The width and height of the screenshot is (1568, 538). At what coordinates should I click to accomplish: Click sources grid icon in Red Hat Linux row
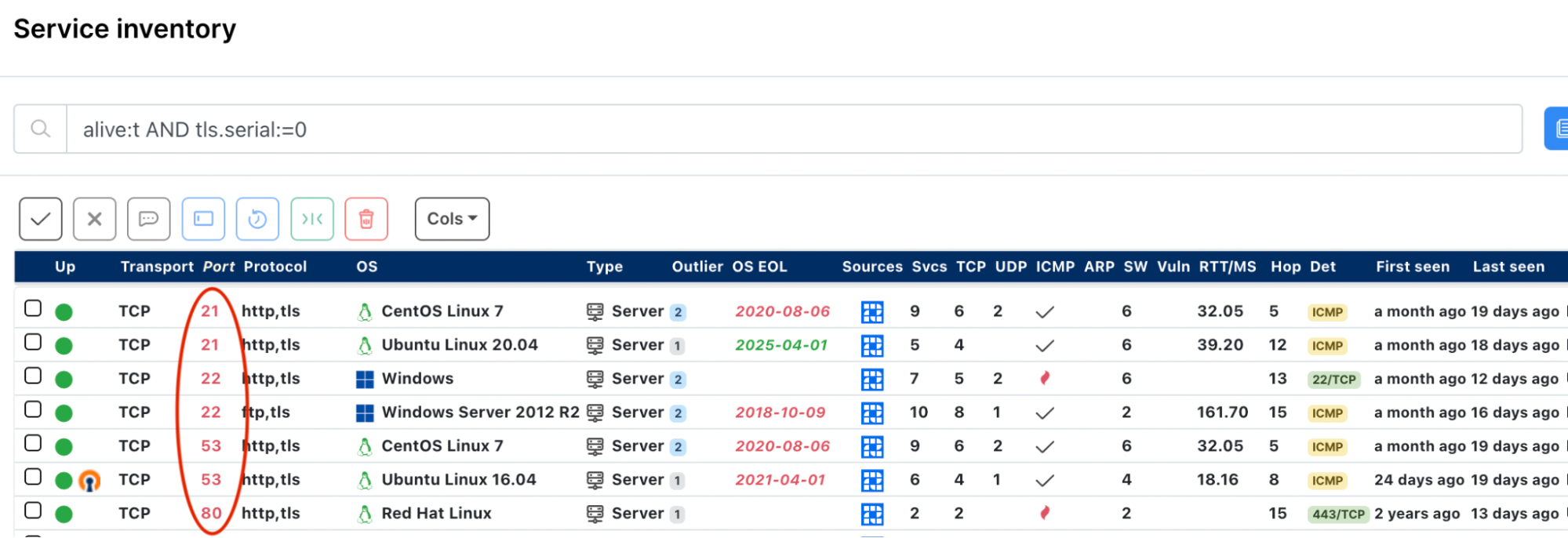click(872, 514)
